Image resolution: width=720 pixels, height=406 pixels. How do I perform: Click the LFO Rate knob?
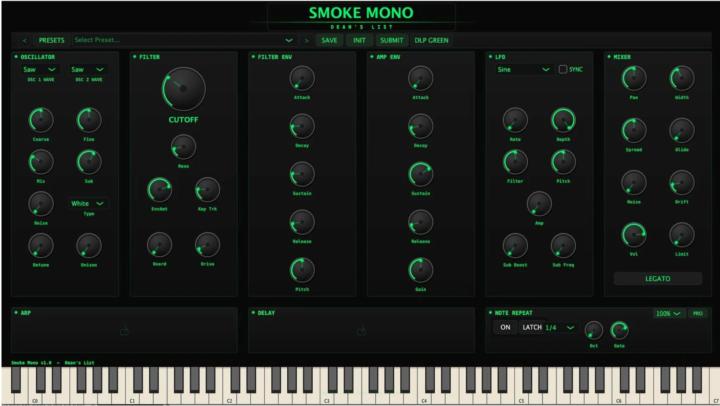pyautogui.click(x=515, y=120)
